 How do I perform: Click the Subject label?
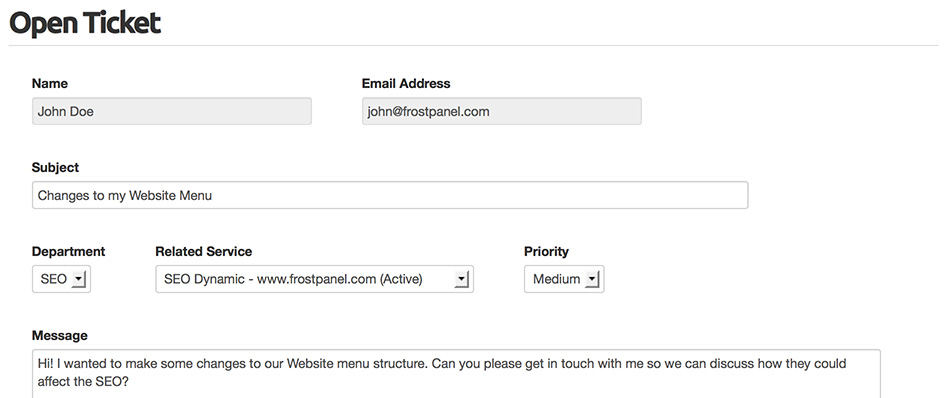[56, 168]
